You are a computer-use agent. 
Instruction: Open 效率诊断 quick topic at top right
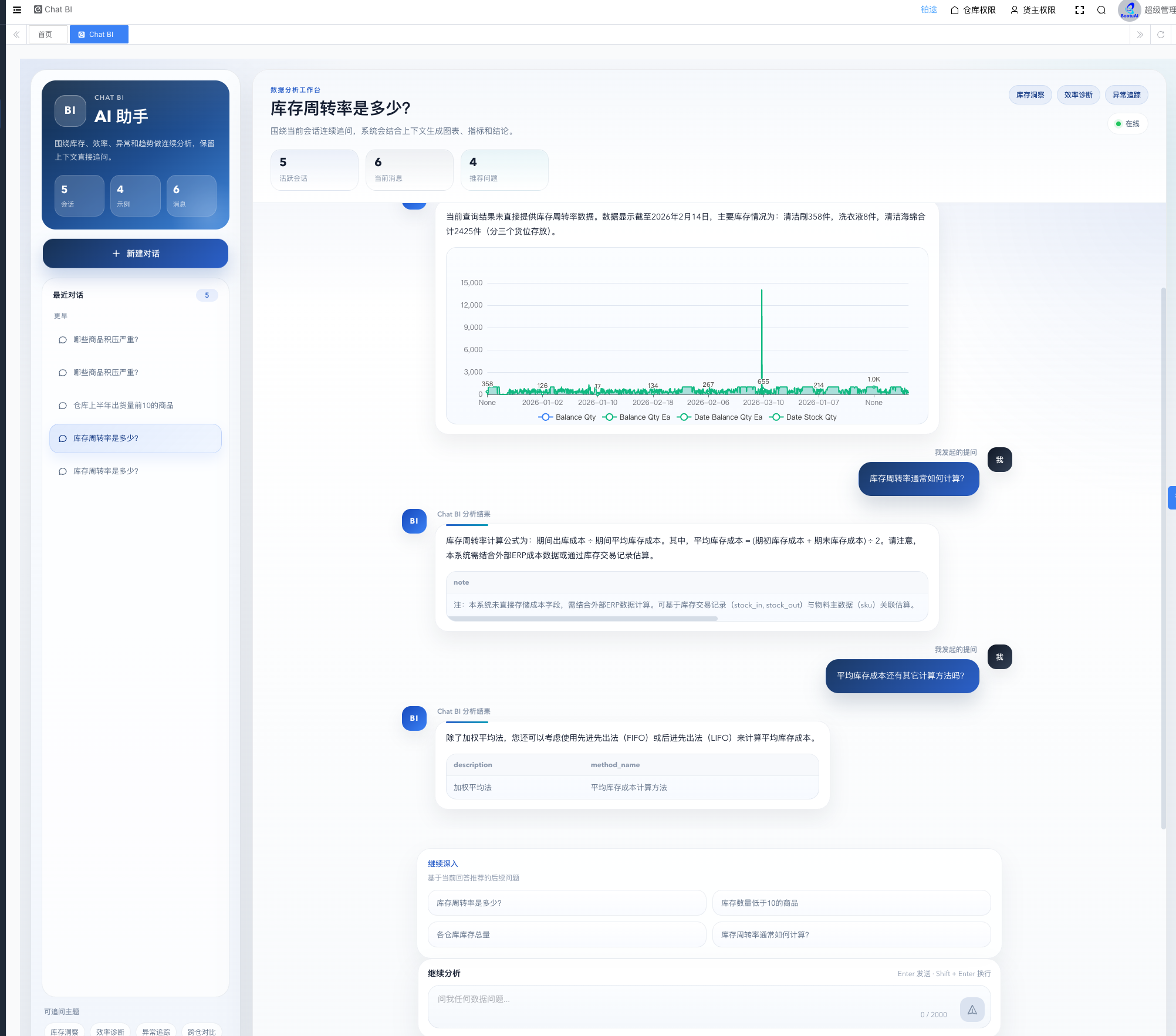pyautogui.click(x=1079, y=95)
